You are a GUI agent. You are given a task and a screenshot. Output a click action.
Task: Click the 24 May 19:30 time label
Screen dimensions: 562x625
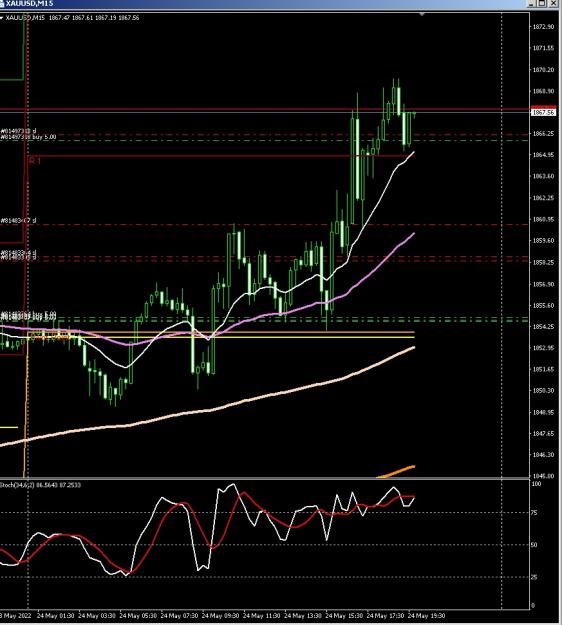[426, 616]
